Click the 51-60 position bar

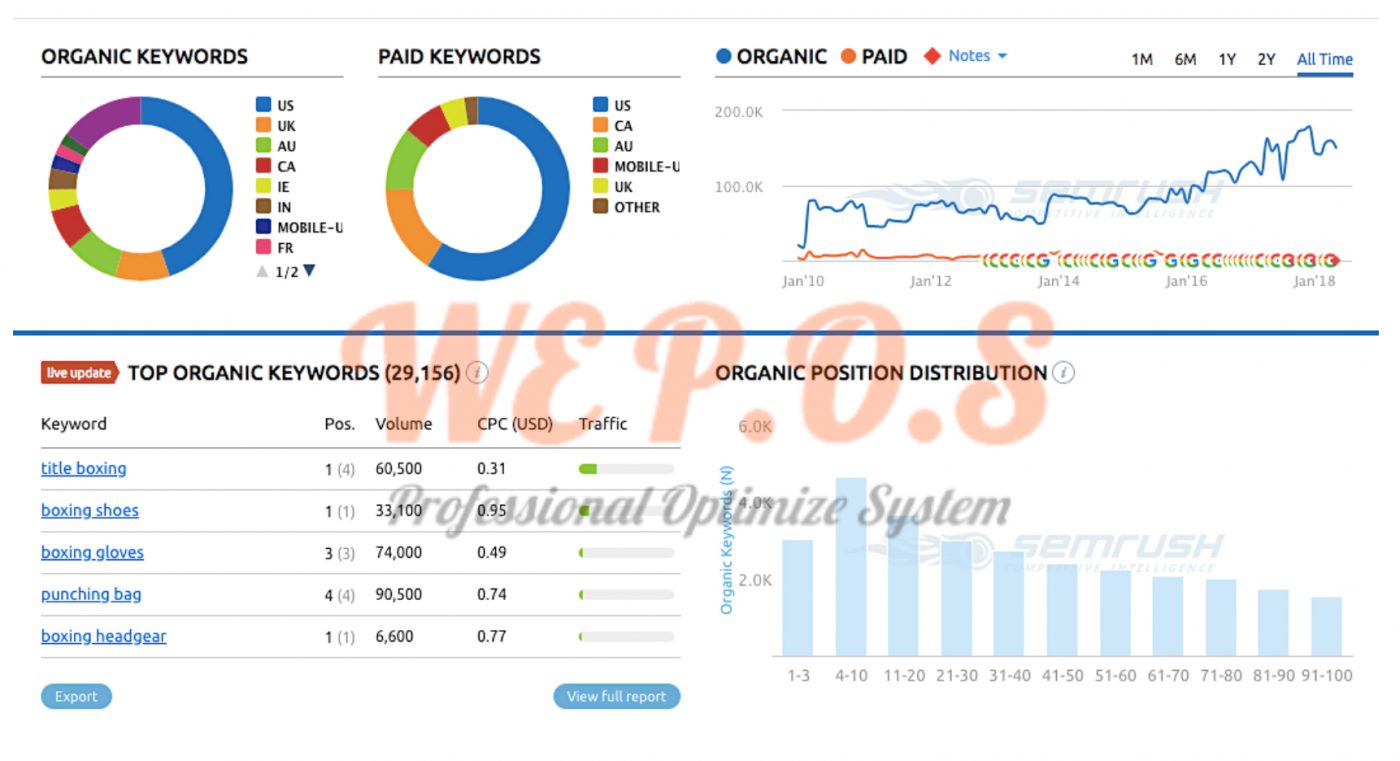tap(1115, 613)
